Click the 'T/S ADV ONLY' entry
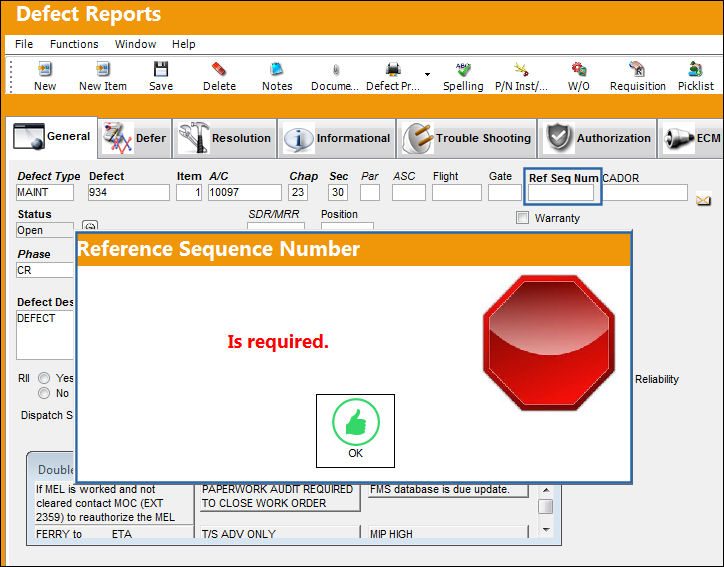This screenshot has height=567, width=724. [280, 534]
